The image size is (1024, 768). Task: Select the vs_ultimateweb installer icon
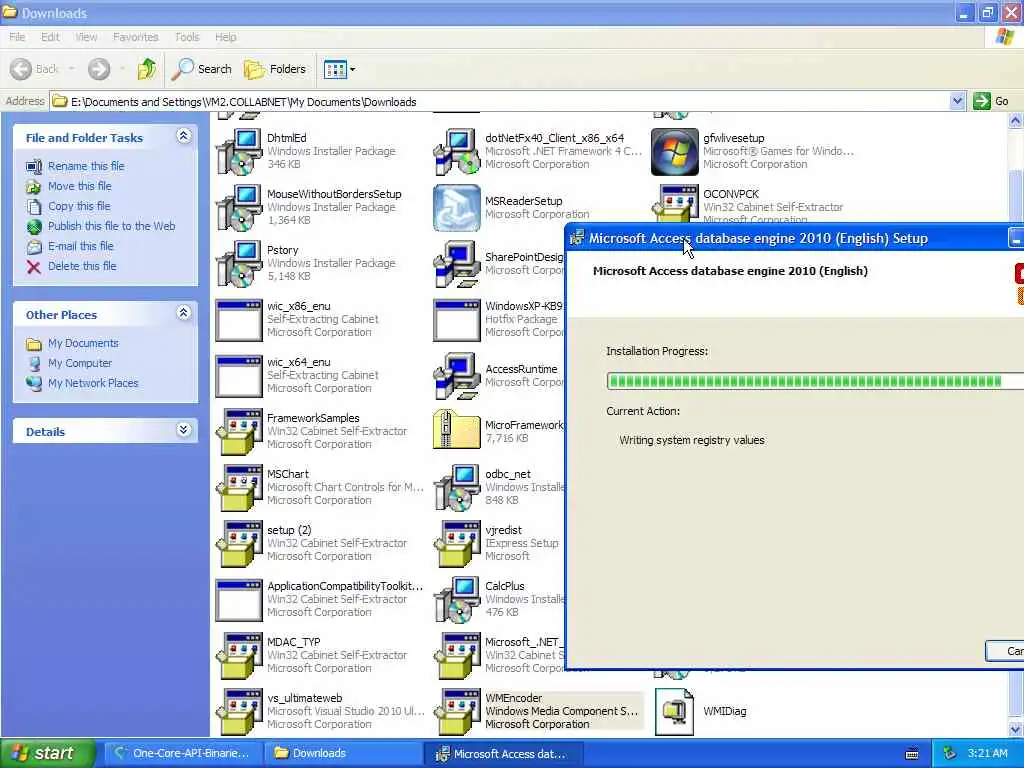tap(239, 712)
